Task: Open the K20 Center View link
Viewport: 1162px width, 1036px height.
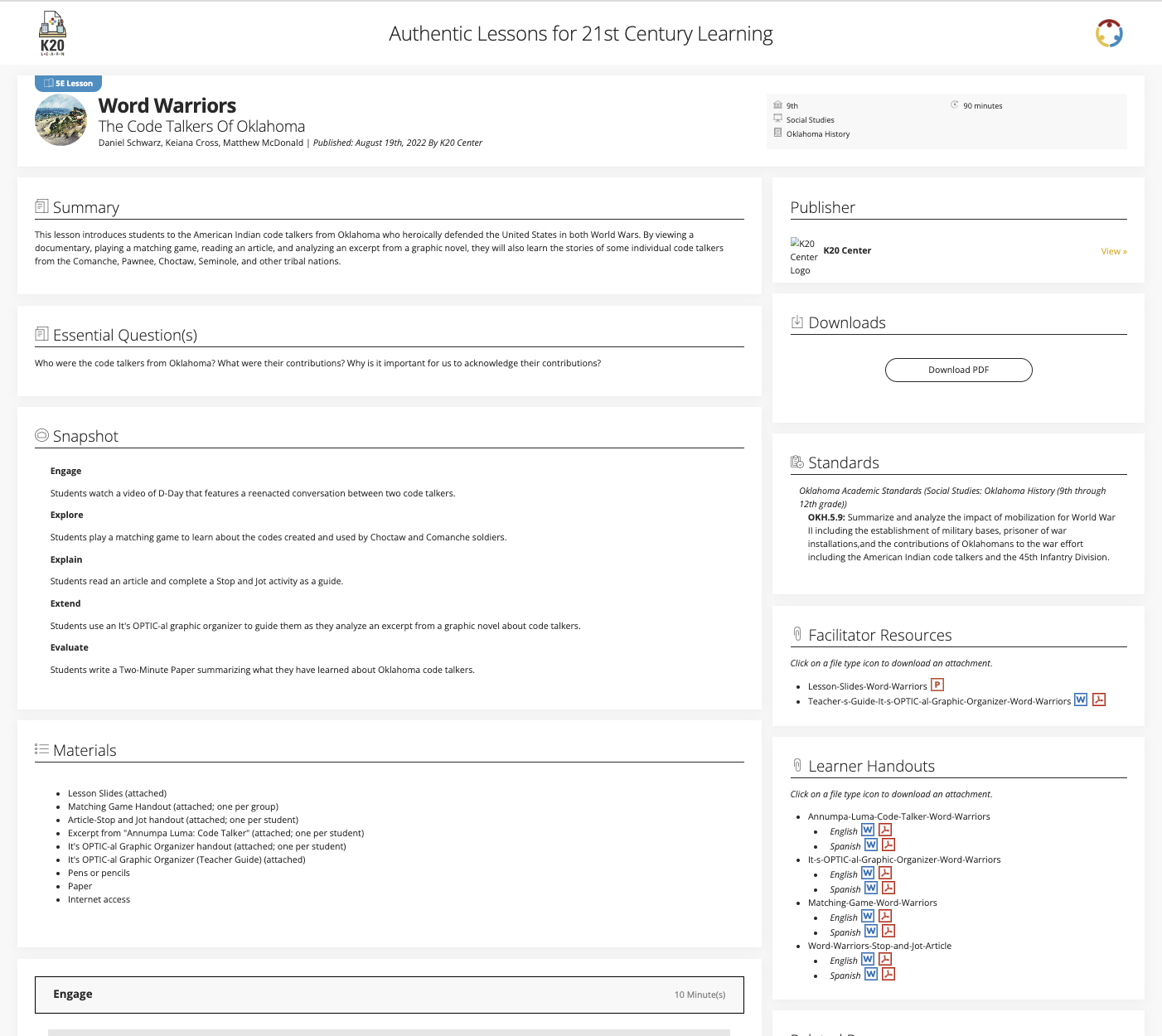Action: point(1113,251)
